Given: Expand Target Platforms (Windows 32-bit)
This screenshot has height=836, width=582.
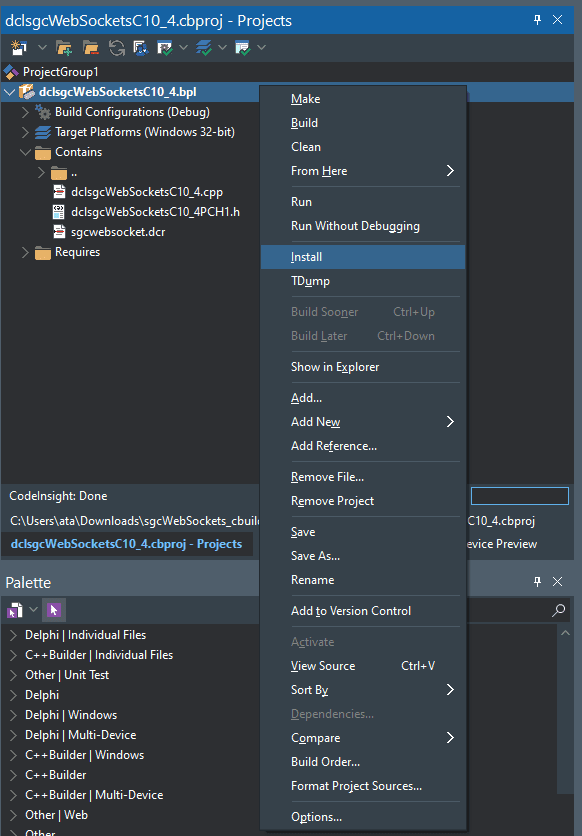Looking at the screenshot, I should [25, 132].
